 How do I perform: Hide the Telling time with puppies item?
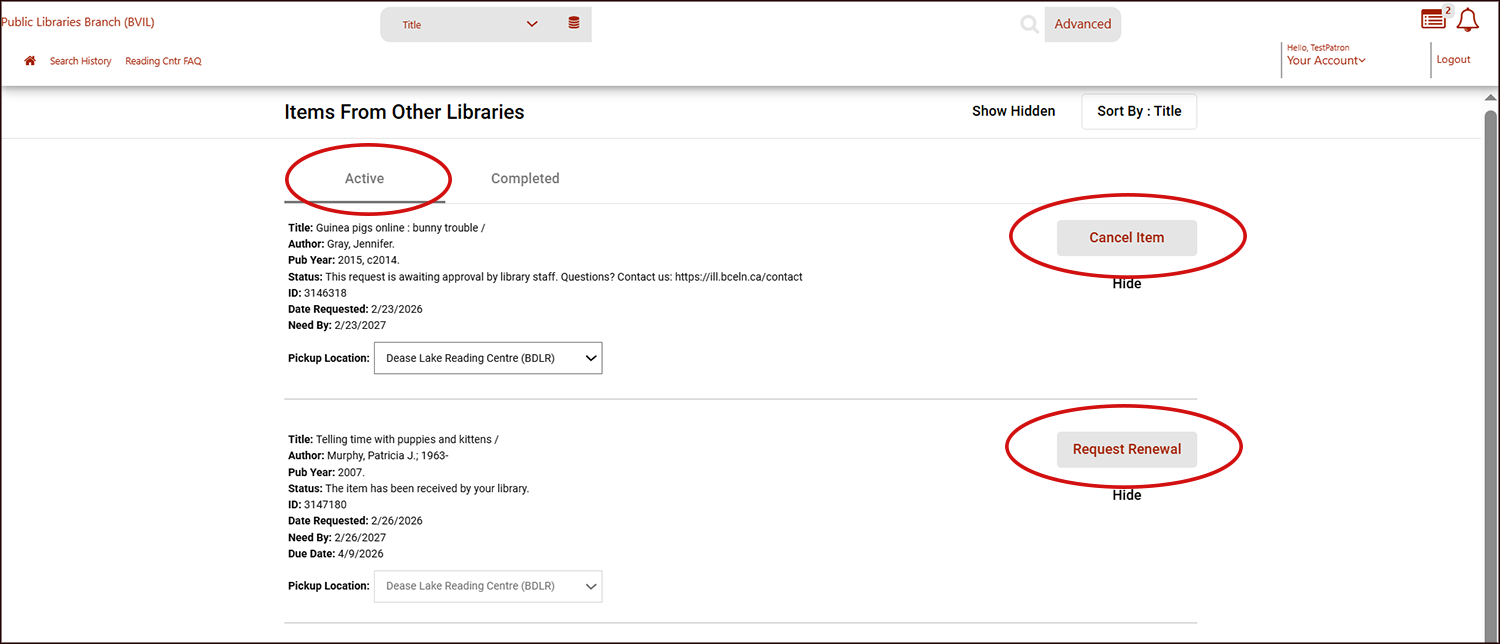point(1126,495)
